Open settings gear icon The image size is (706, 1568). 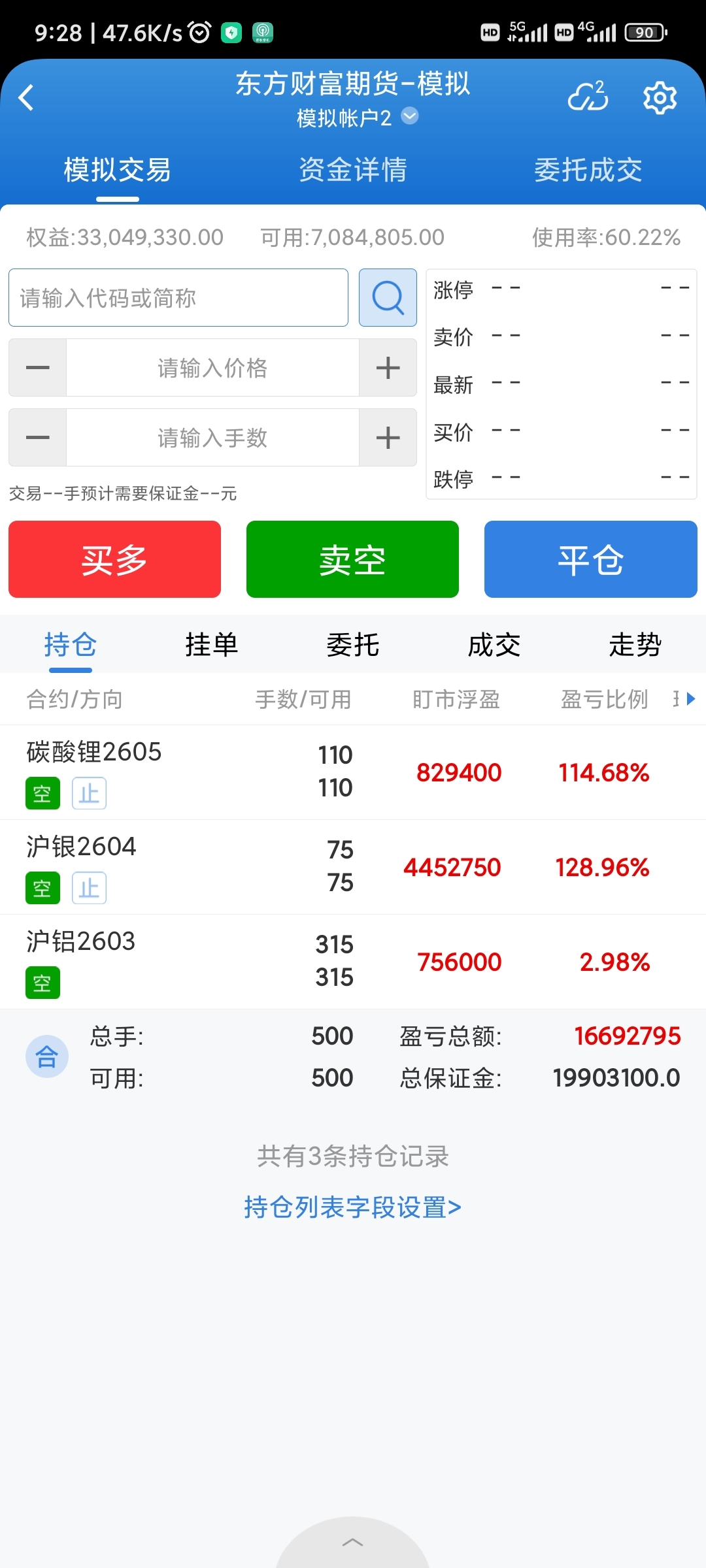click(660, 98)
